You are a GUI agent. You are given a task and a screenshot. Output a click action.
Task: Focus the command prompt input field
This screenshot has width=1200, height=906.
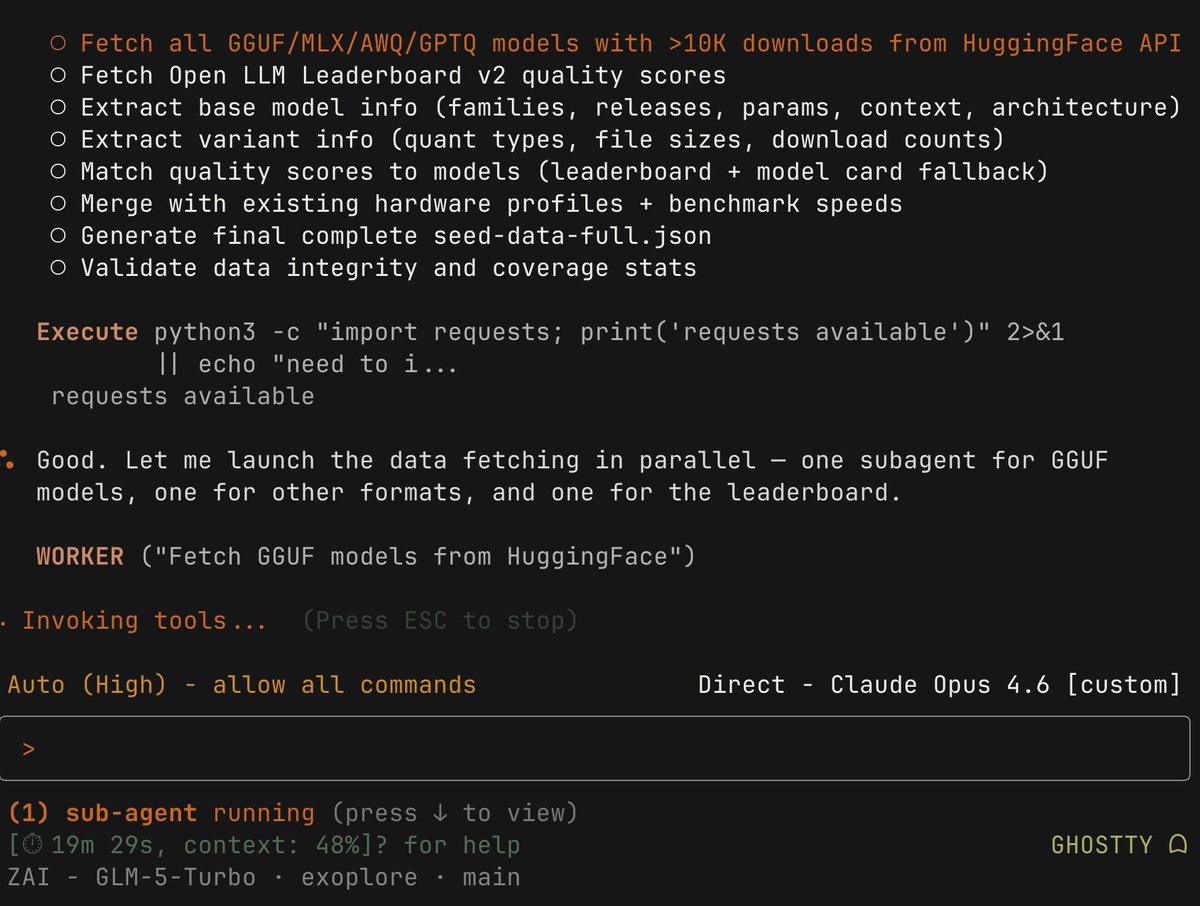point(595,748)
